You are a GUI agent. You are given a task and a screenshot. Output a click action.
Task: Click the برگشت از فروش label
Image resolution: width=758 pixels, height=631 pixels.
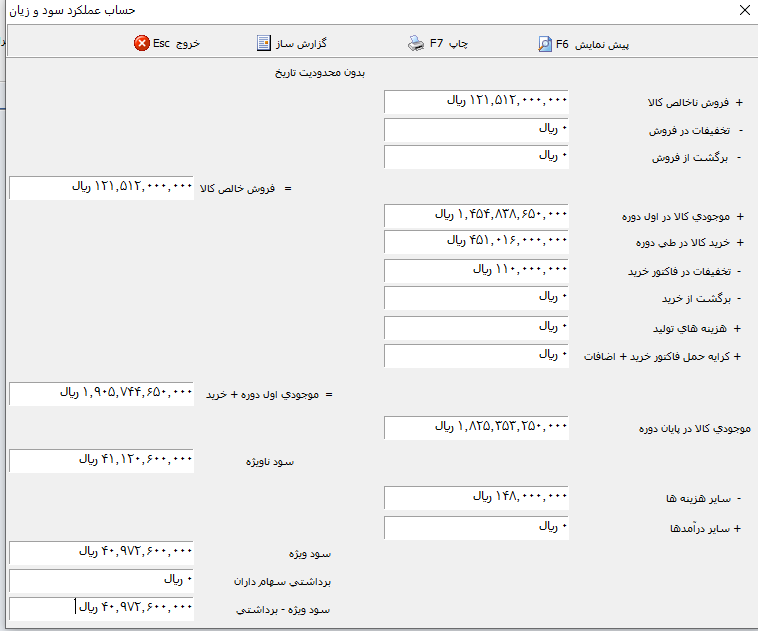click(690, 158)
